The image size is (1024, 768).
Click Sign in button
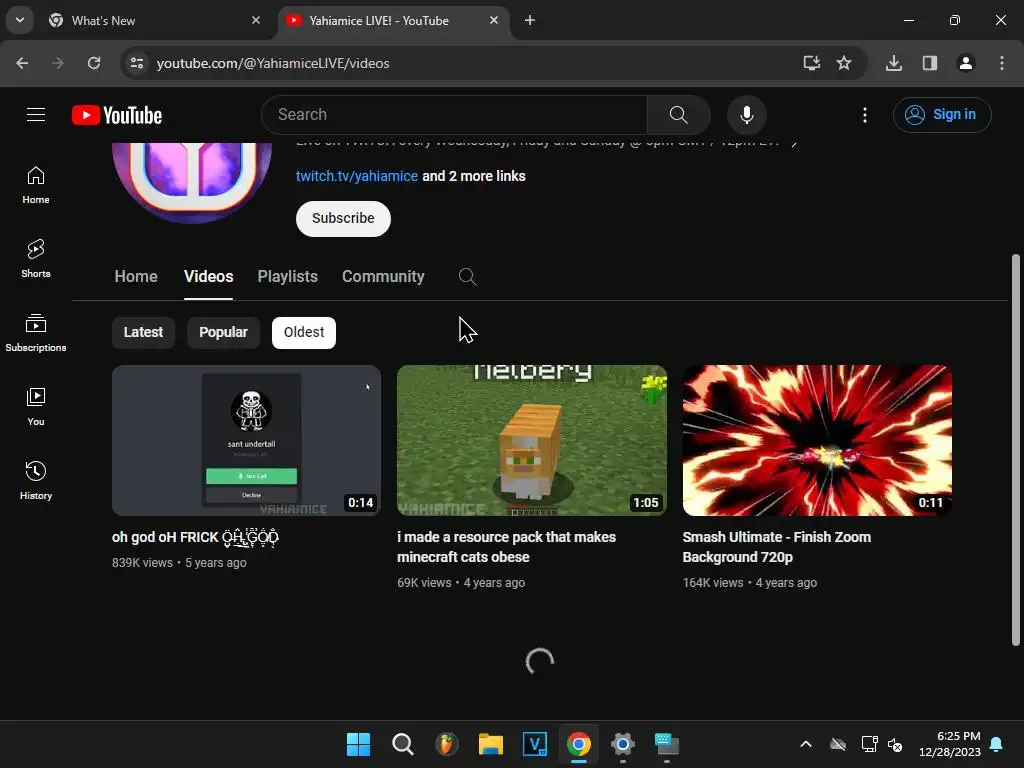click(x=942, y=115)
